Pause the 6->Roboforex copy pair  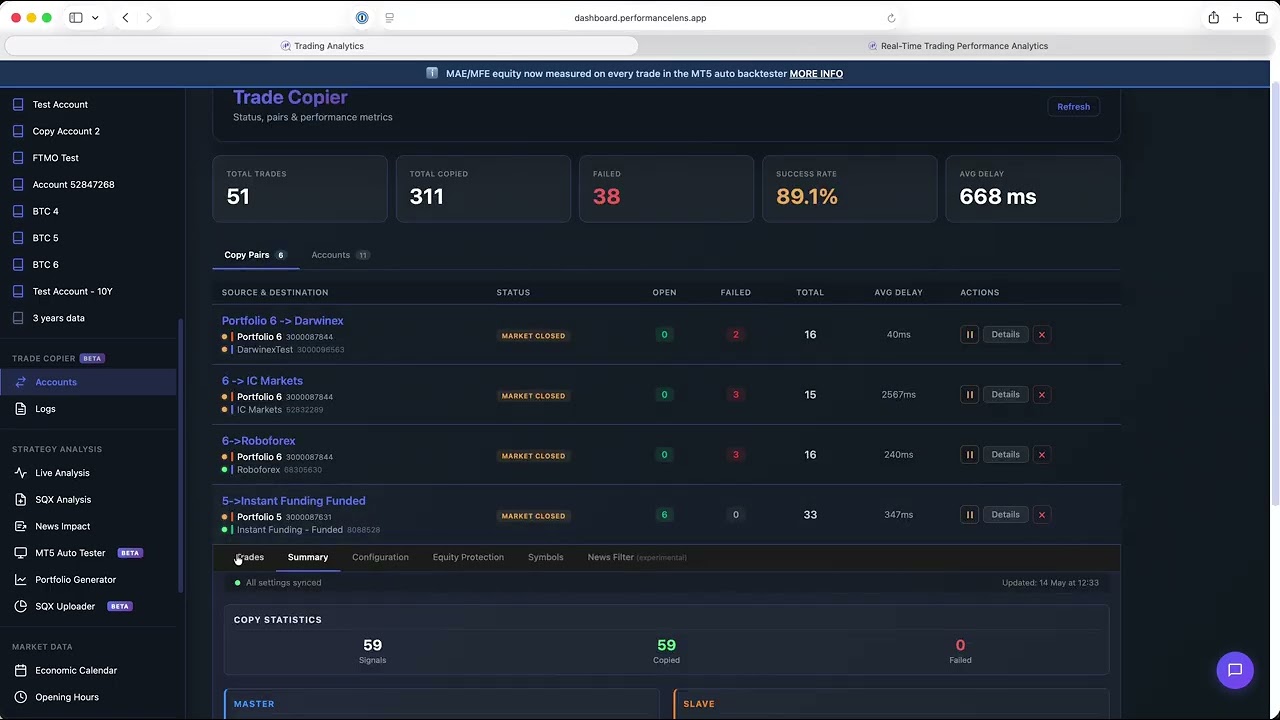pos(969,455)
